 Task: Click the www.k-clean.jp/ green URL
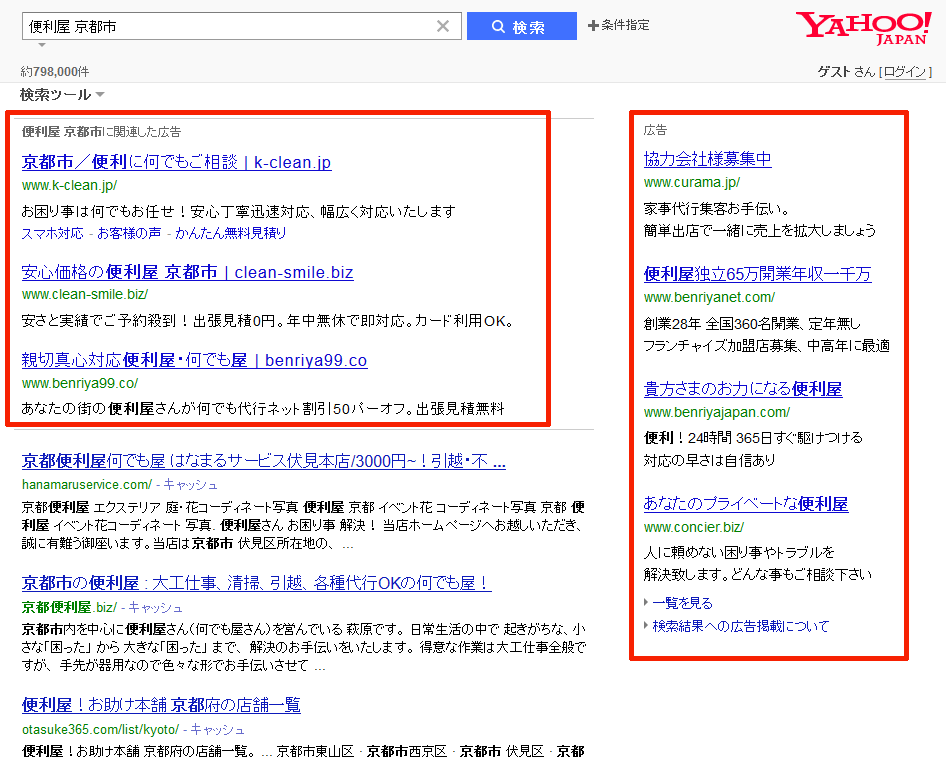click(x=69, y=185)
